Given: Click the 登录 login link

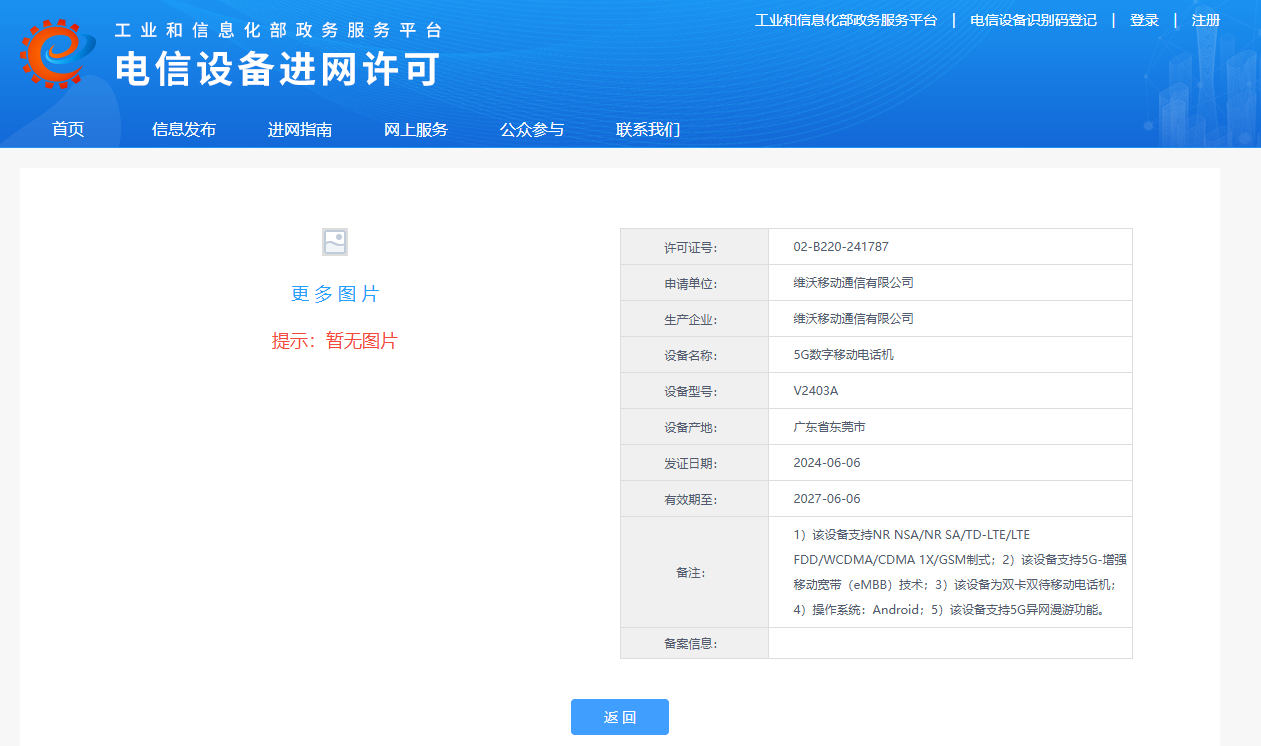Looking at the screenshot, I should [x=1144, y=20].
